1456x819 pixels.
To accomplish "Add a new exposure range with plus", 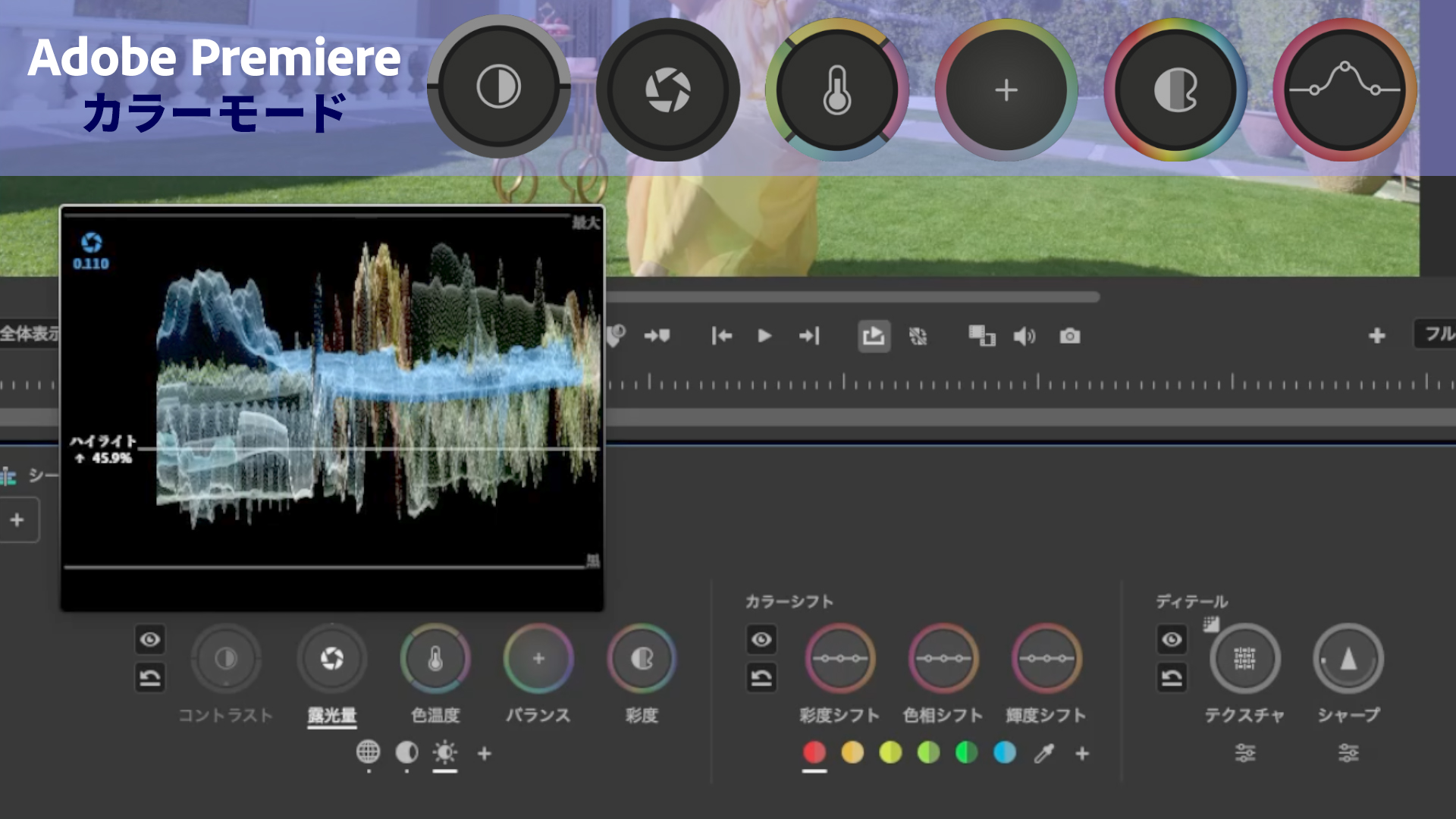I will click(x=485, y=753).
